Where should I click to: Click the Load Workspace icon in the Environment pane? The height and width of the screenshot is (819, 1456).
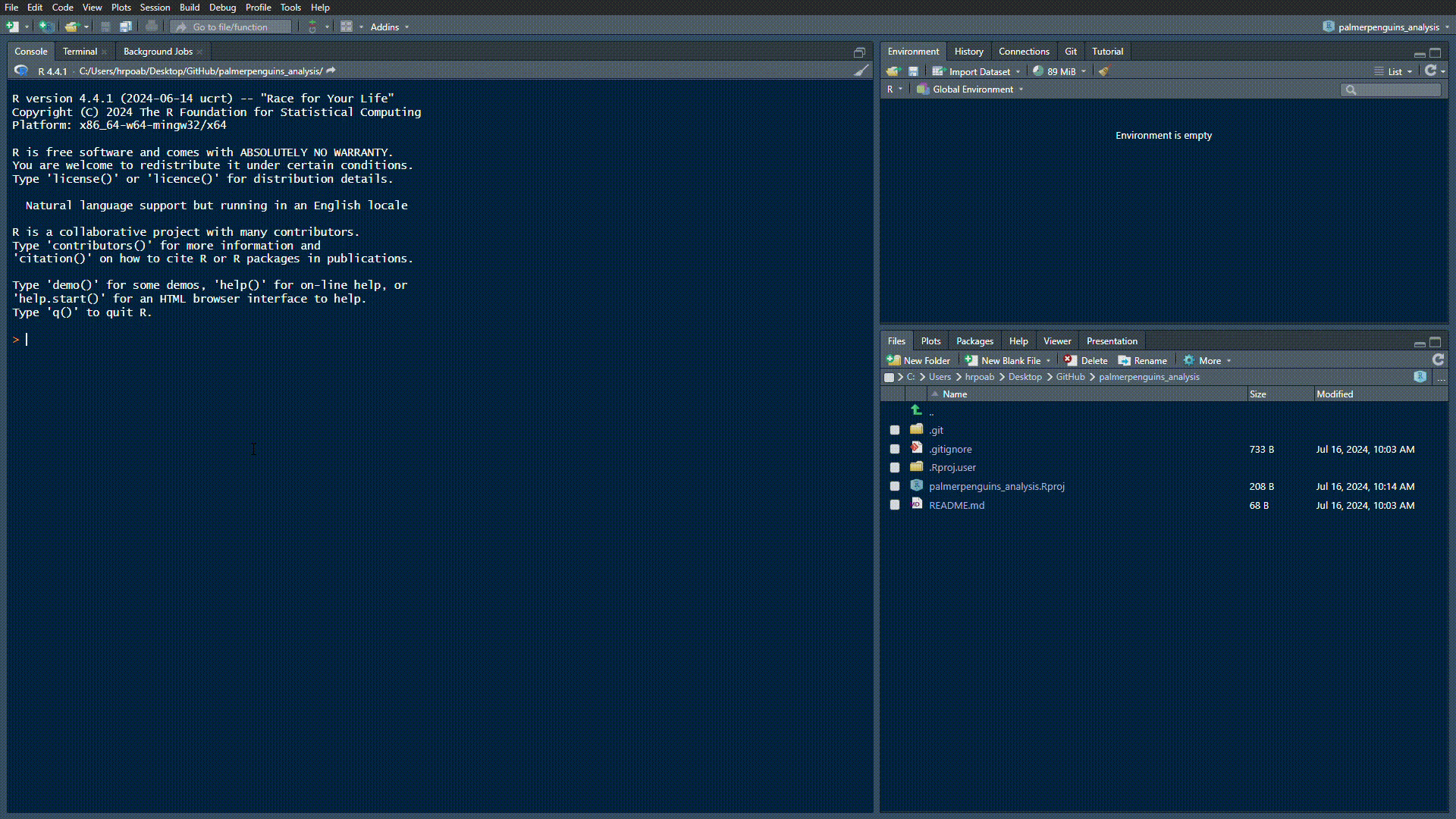coord(893,71)
